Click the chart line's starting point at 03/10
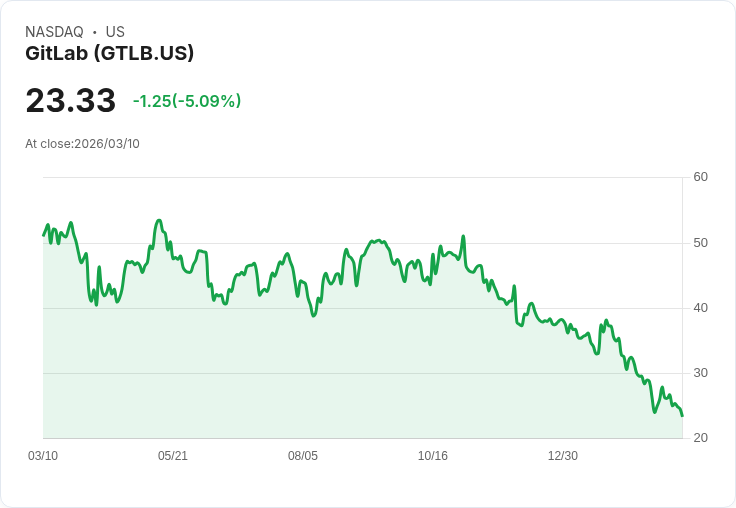 [x=44, y=235]
